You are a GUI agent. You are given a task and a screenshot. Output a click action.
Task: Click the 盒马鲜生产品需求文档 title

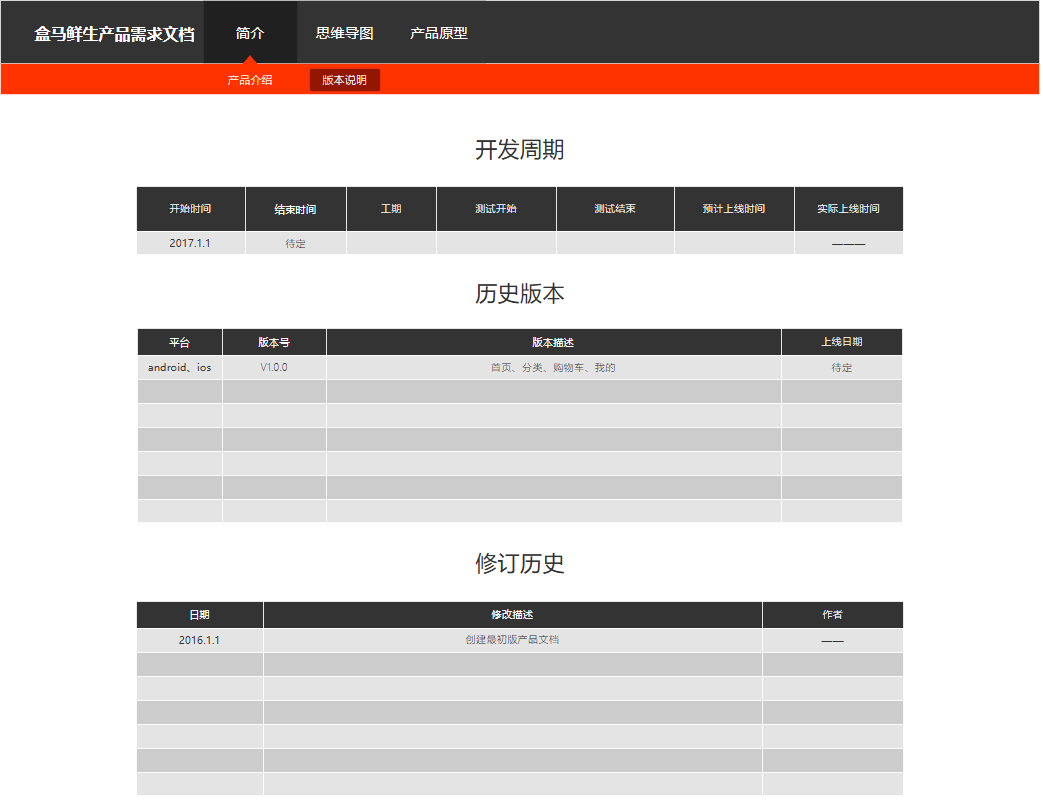click(114, 34)
